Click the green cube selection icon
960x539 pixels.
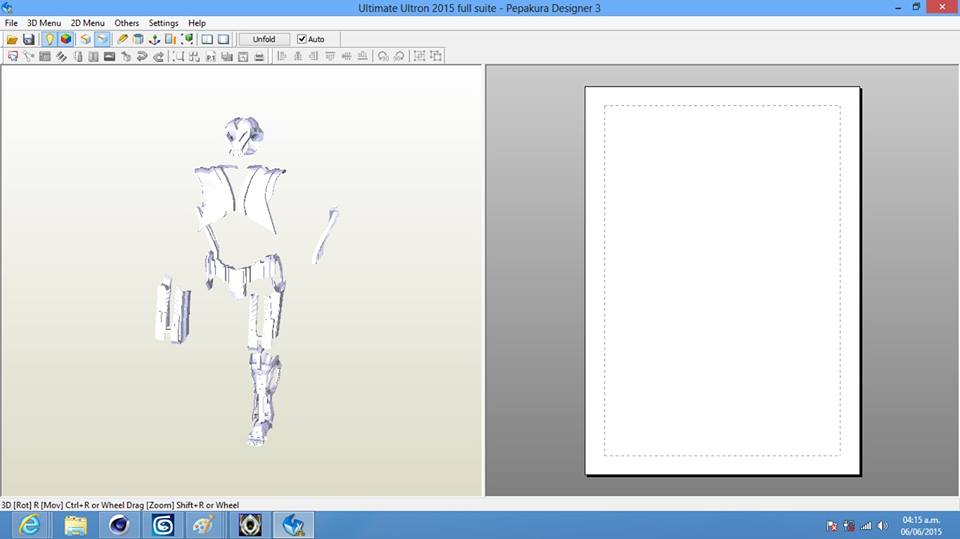point(187,39)
